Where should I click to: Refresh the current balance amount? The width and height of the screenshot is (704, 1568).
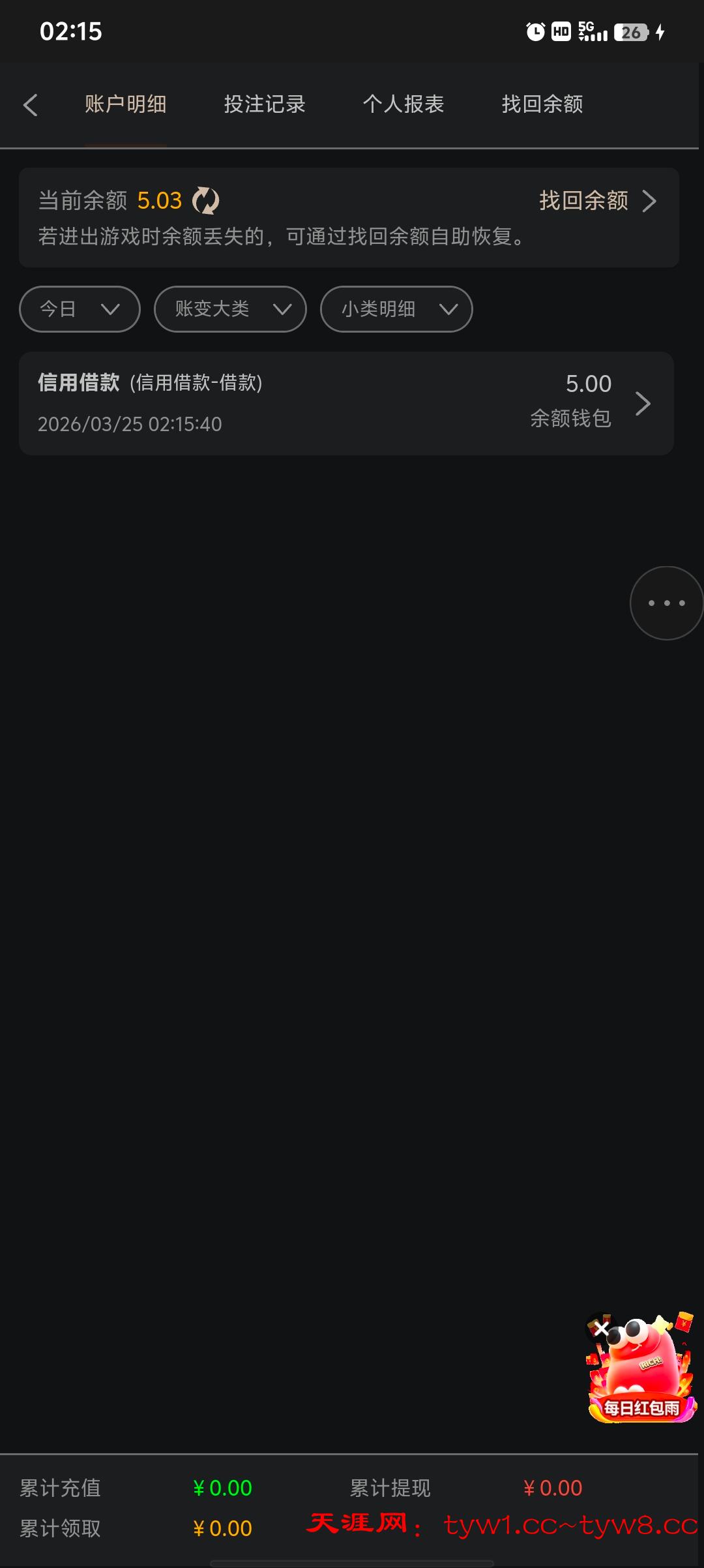click(x=205, y=201)
